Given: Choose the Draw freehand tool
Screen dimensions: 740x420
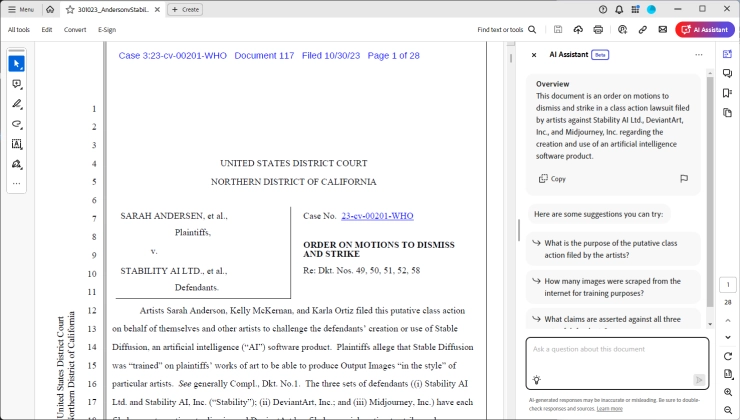Looking at the screenshot, I should (17, 124).
